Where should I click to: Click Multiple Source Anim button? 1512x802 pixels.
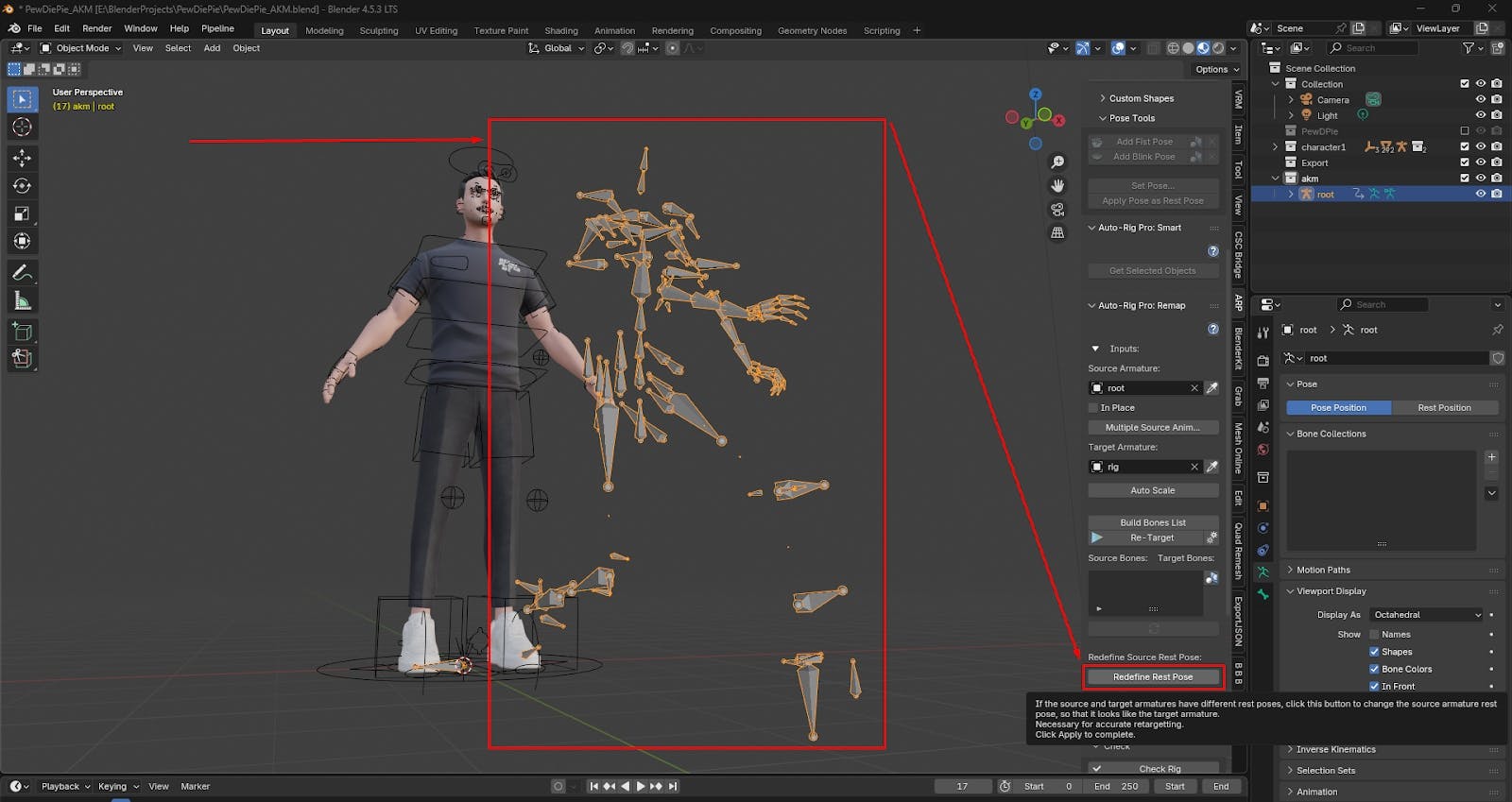click(1153, 427)
